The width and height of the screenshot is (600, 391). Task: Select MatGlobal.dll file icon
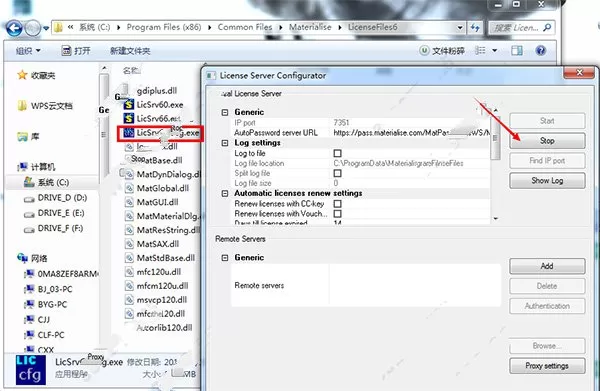(x=129, y=188)
